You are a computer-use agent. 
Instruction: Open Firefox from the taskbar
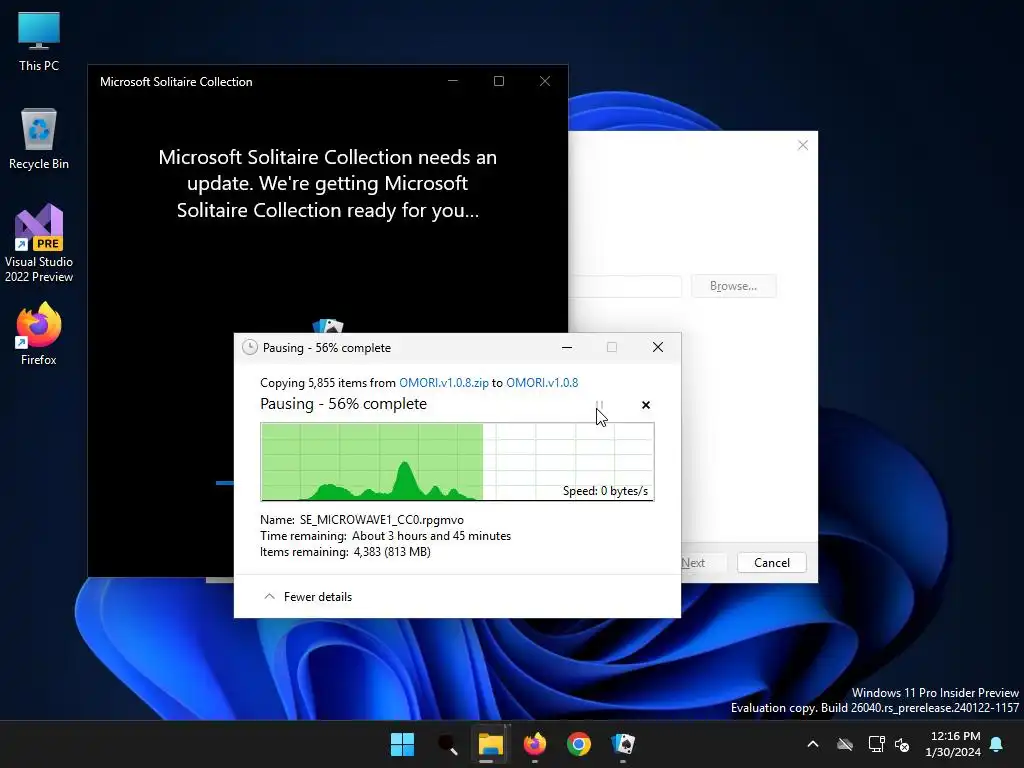pos(535,744)
